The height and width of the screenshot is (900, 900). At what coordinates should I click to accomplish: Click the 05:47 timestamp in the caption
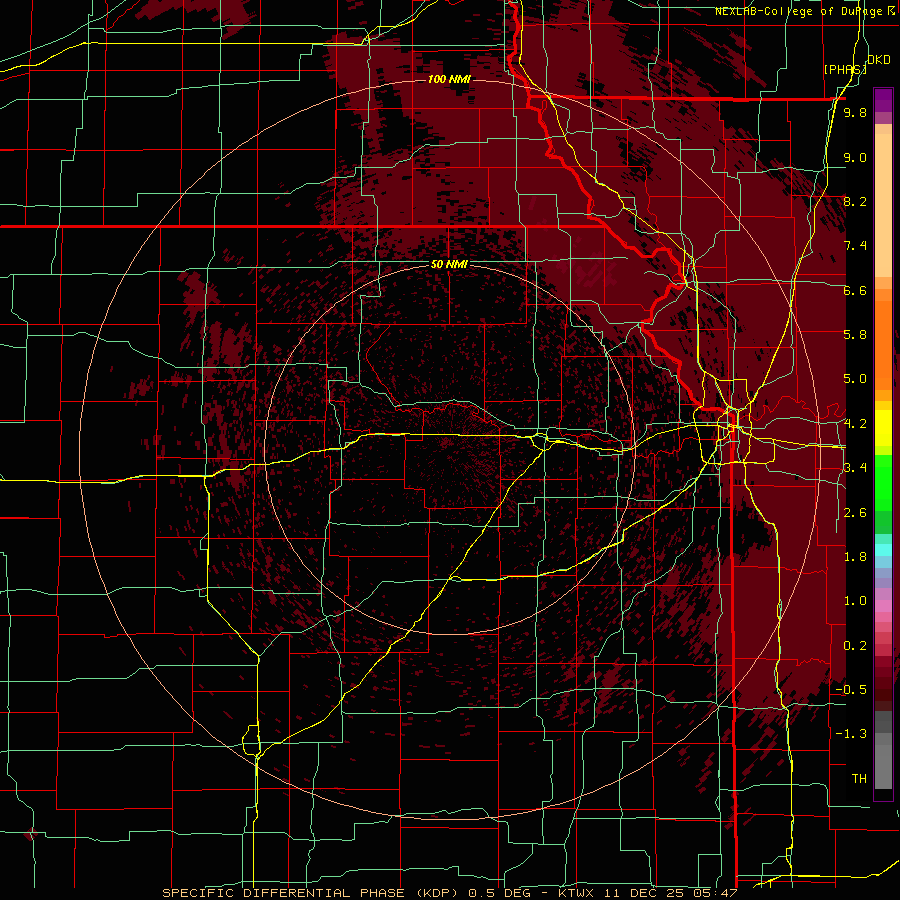(x=717, y=893)
